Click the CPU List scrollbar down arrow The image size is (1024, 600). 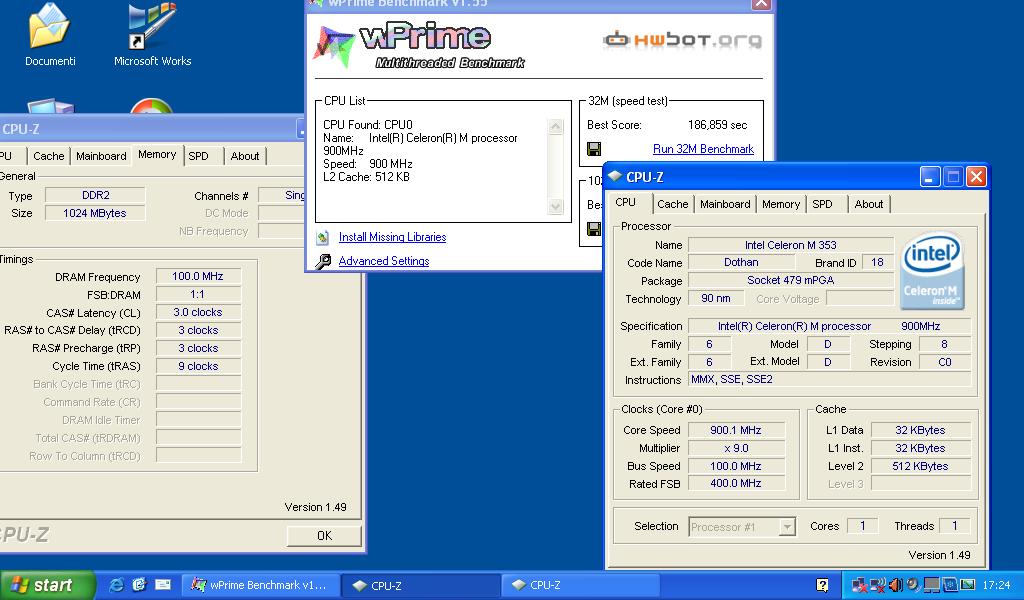556,207
